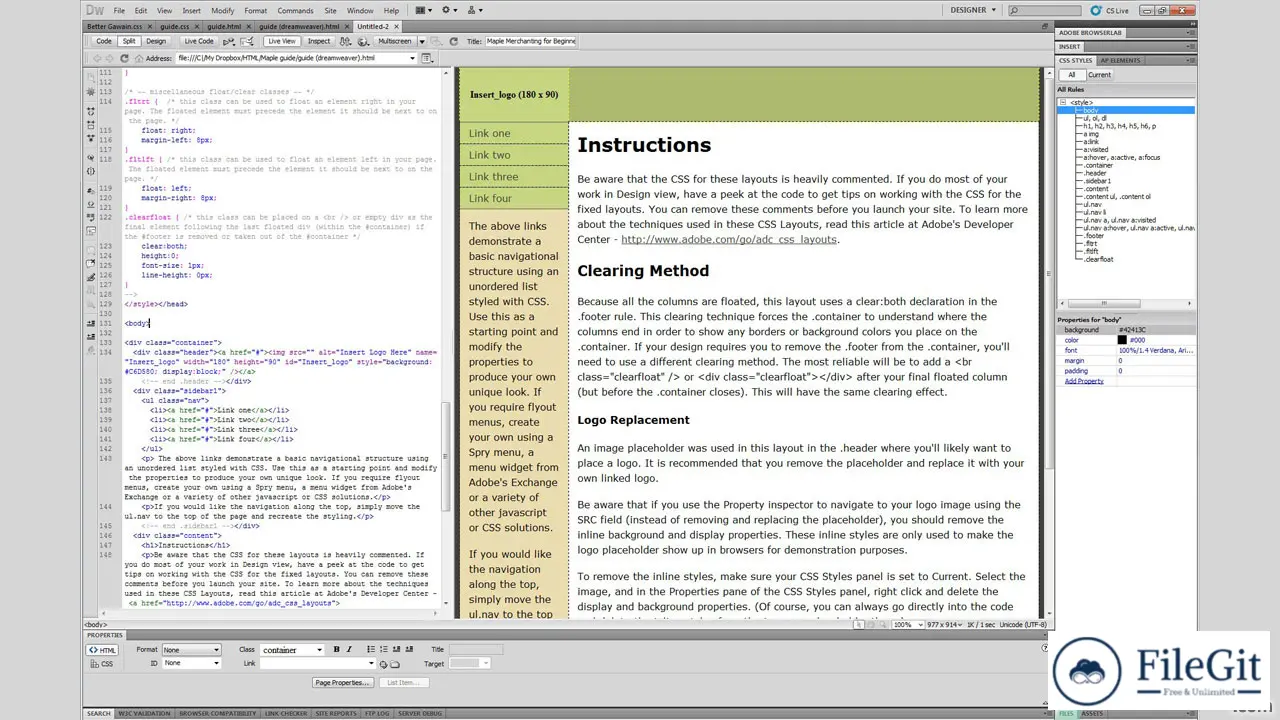The image size is (1280, 720).
Task: Click the Italic icon in Properties
Action: (349, 649)
